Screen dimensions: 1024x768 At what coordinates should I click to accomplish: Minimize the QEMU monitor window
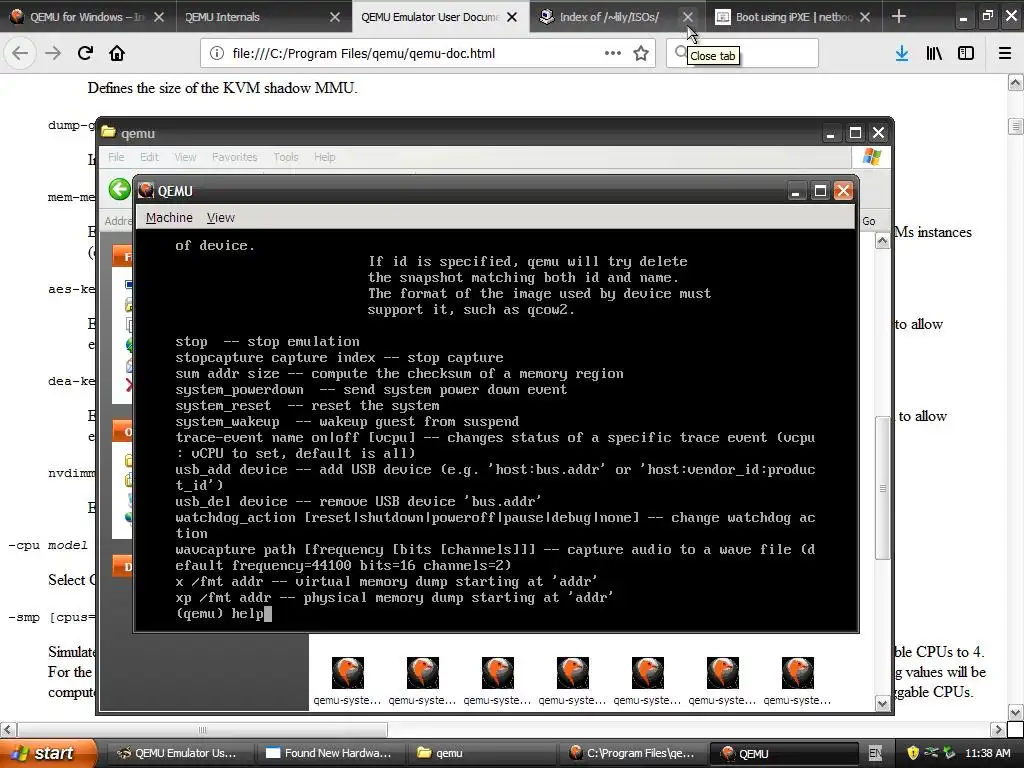tap(795, 191)
